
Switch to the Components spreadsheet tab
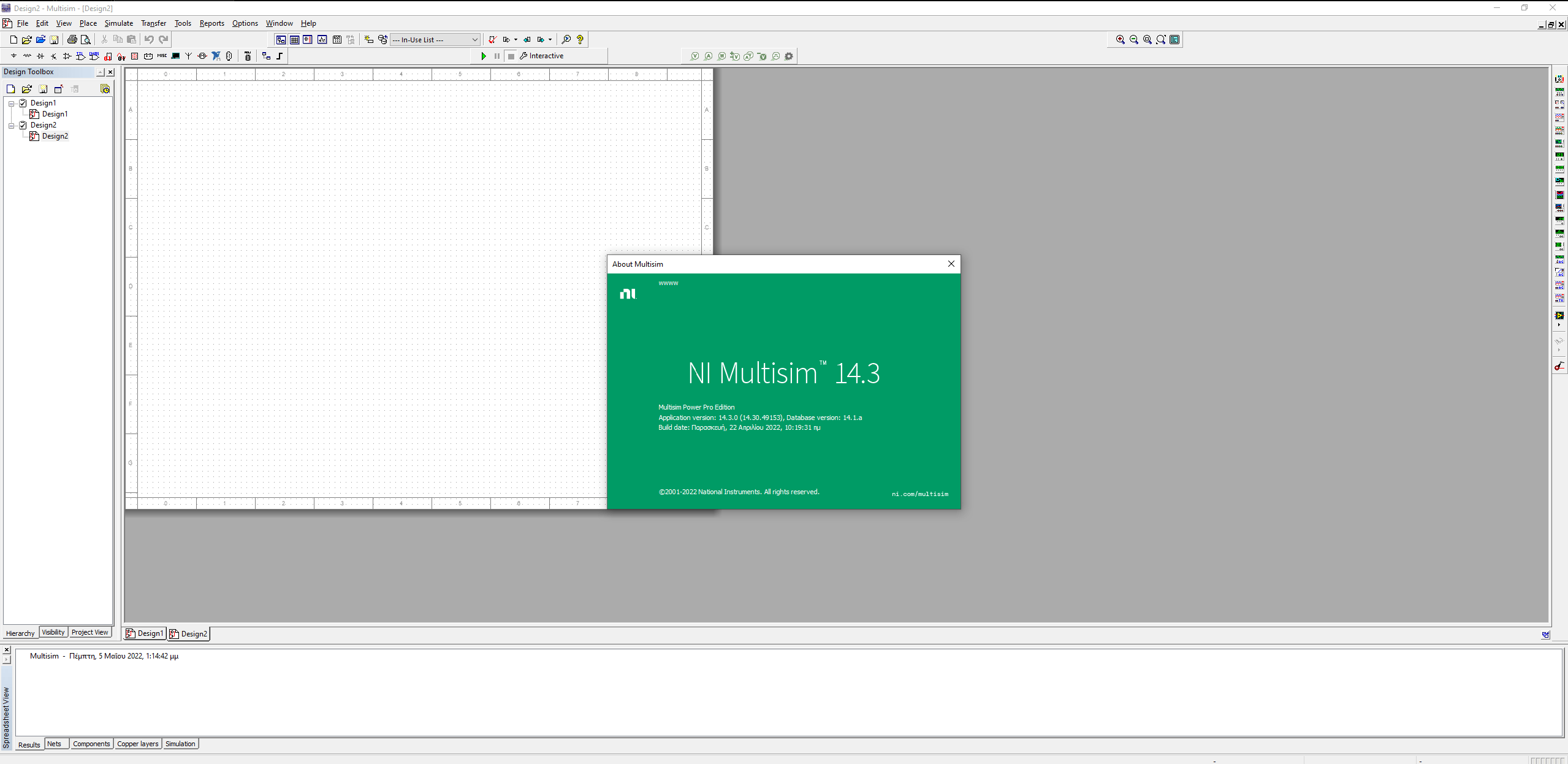click(91, 744)
